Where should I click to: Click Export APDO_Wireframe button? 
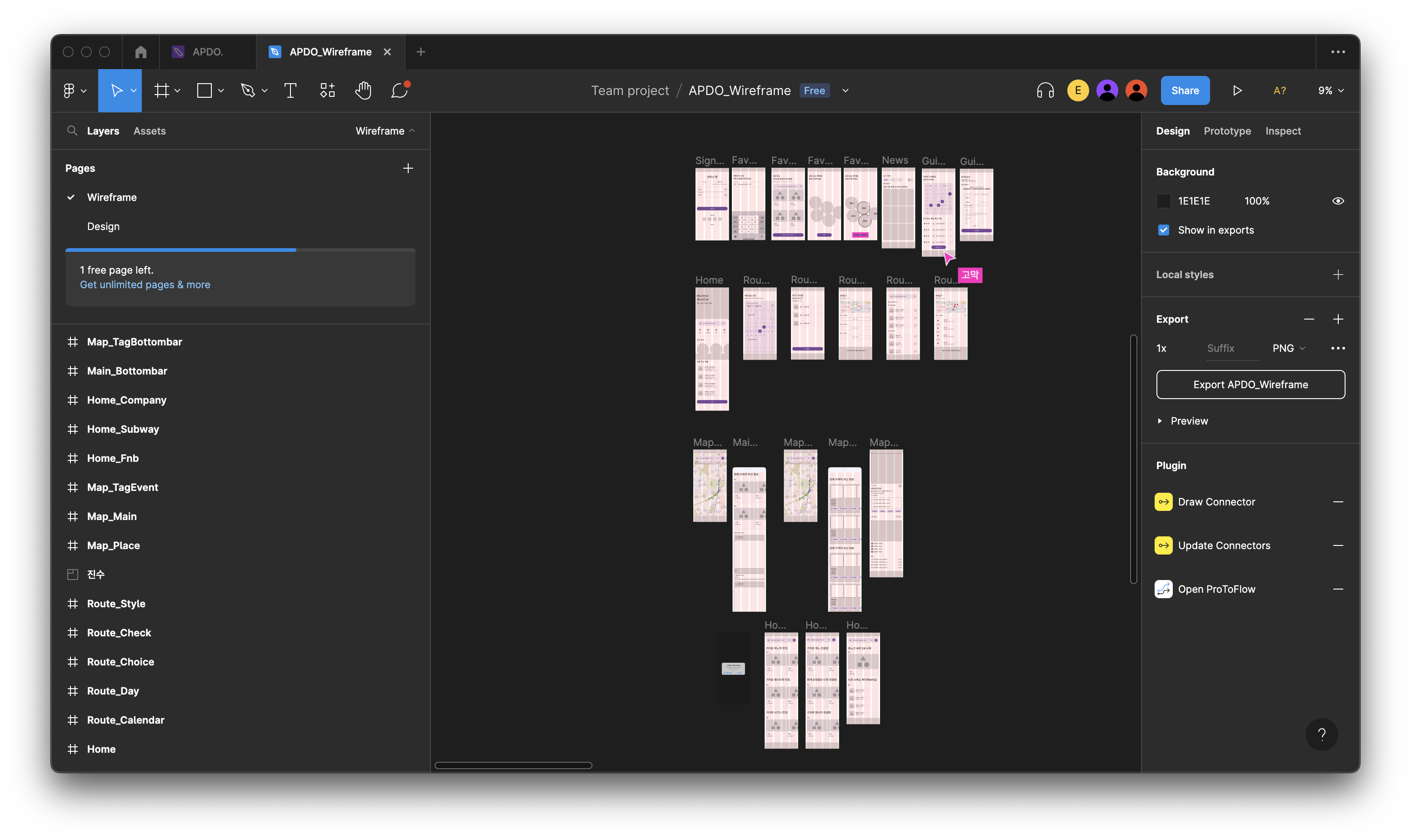coord(1250,385)
